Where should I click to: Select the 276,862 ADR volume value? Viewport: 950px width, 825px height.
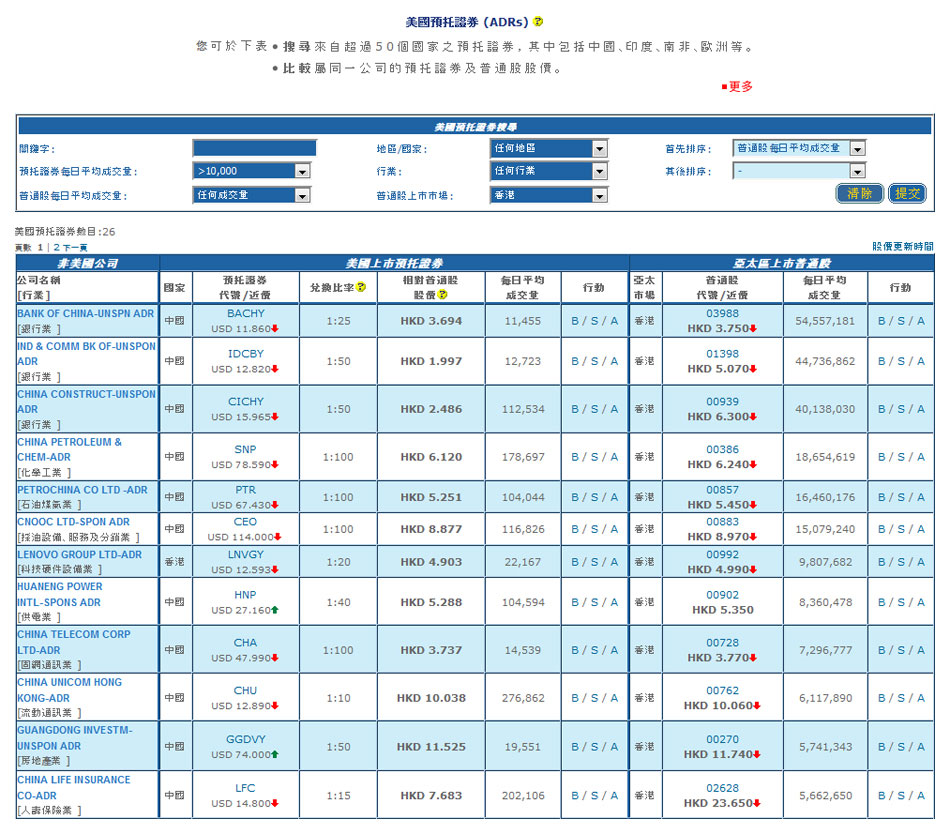coord(523,698)
